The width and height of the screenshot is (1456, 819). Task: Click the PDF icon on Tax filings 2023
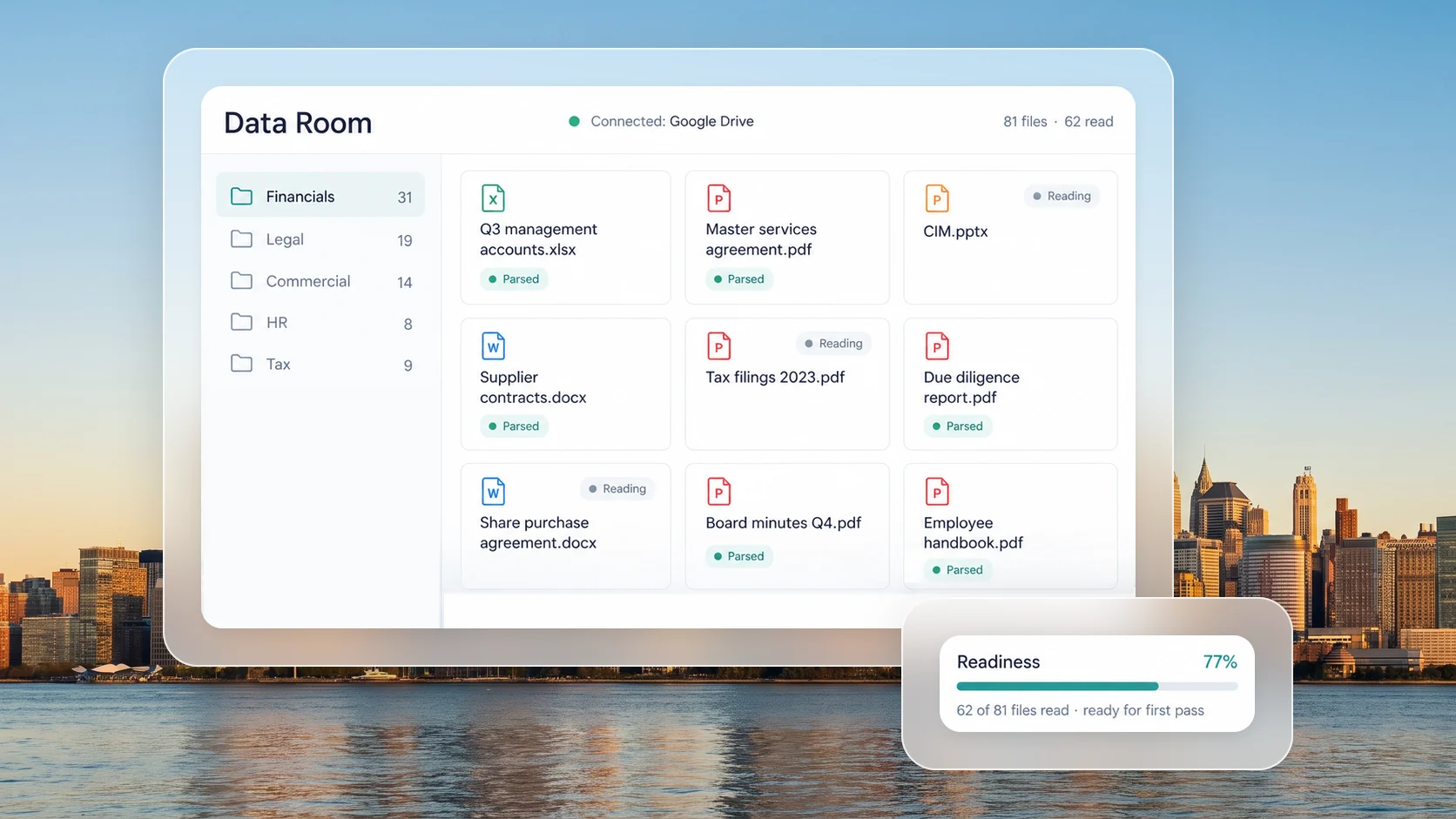coord(718,346)
